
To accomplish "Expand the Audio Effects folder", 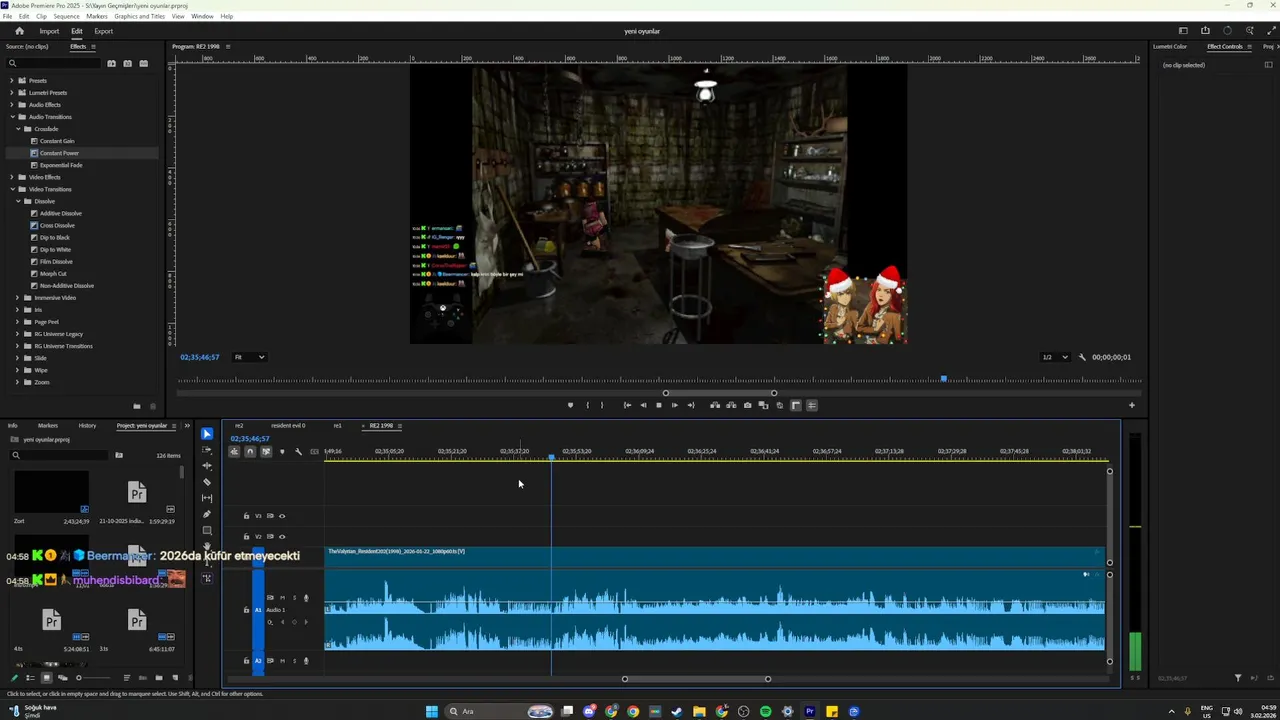I will point(11,105).
